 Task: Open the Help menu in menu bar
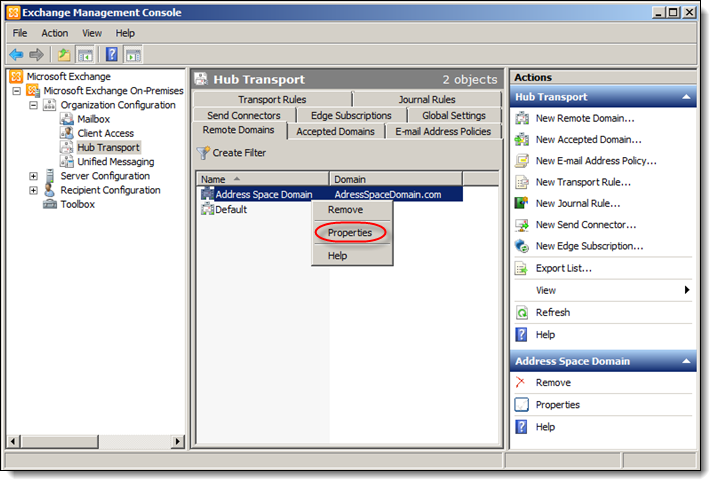(x=125, y=33)
